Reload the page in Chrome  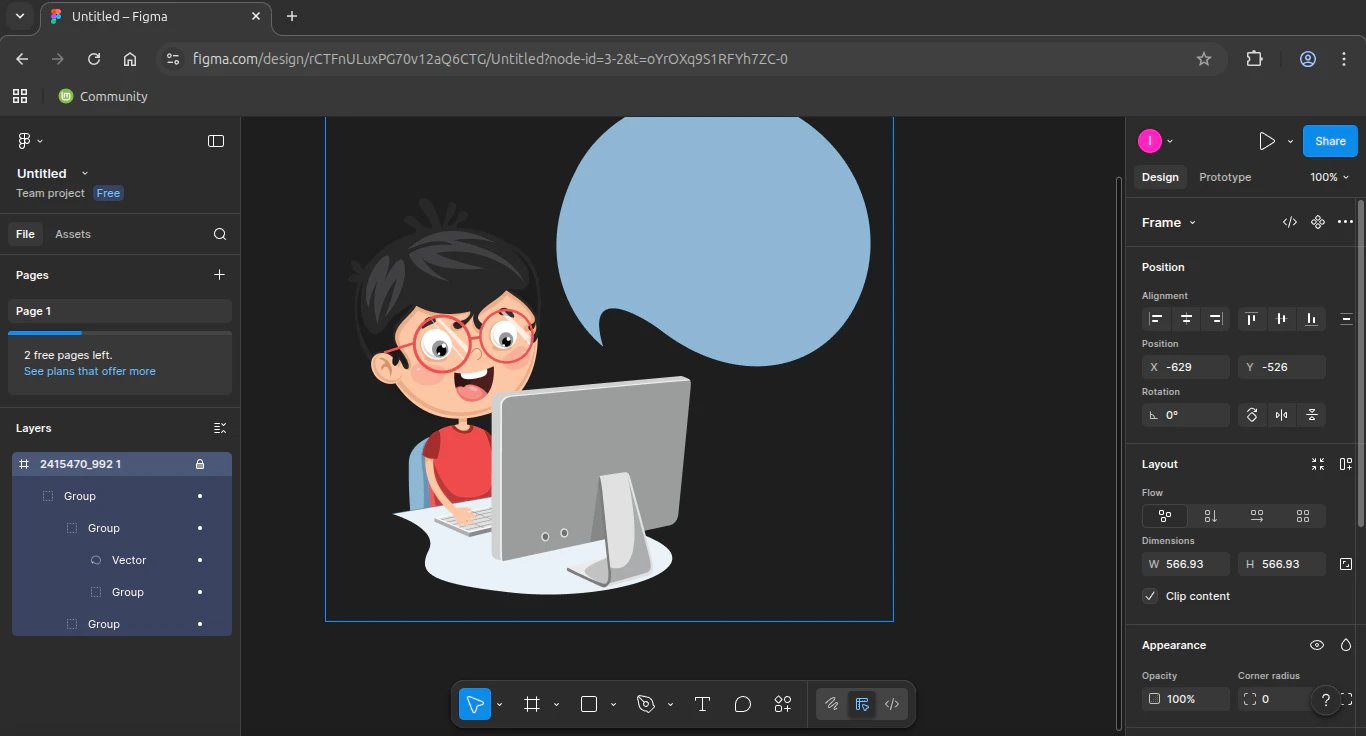click(94, 59)
